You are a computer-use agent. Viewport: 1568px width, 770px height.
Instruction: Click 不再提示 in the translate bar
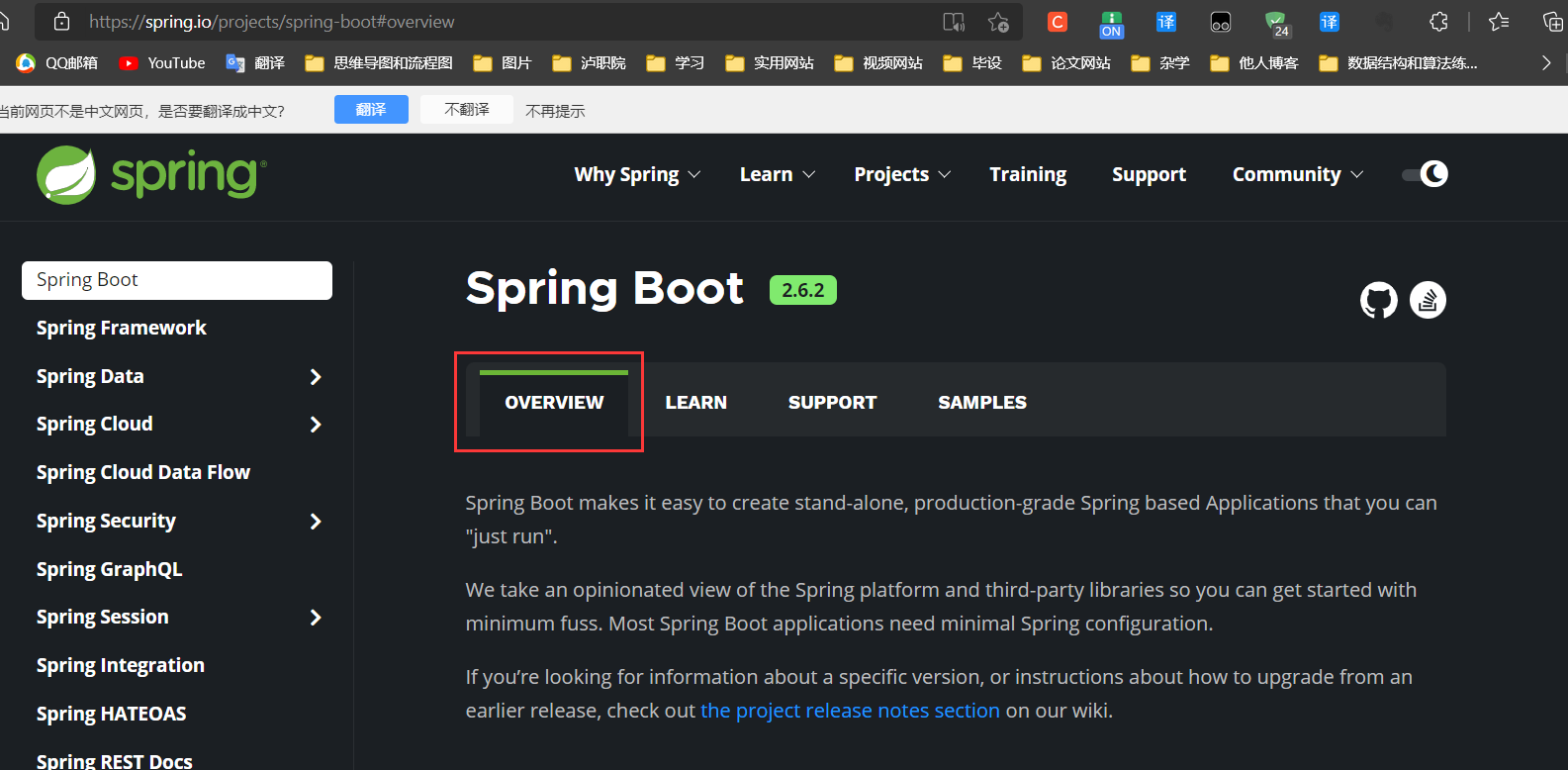tap(555, 111)
